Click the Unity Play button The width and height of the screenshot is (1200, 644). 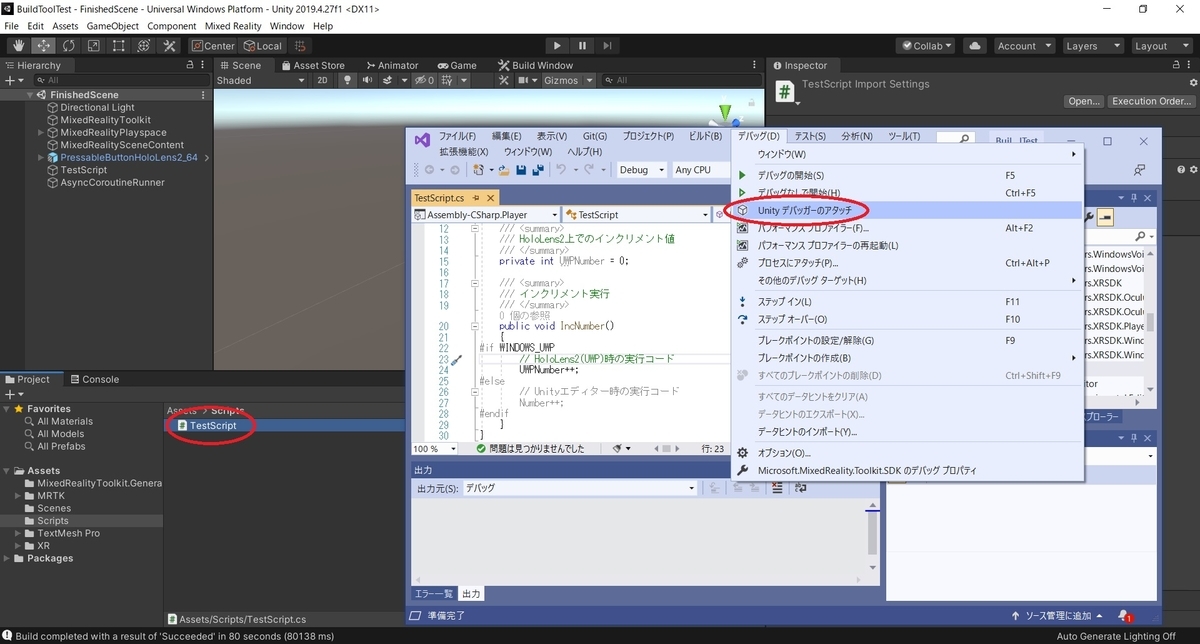[x=558, y=46]
